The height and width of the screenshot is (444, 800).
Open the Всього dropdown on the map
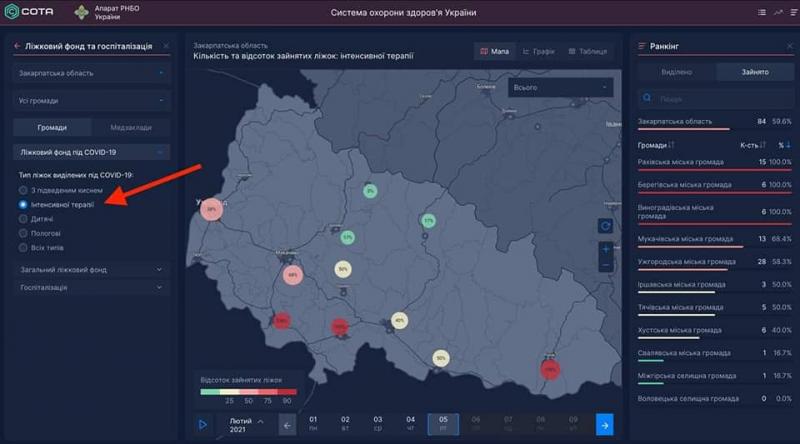[560, 88]
